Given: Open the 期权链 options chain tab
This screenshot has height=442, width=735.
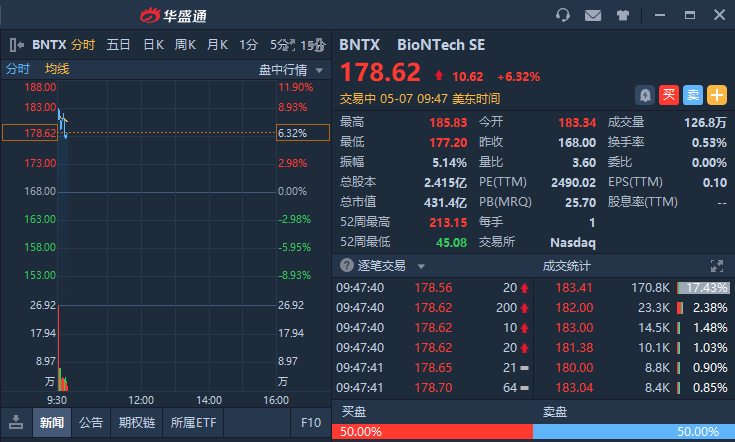Looking at the screenshot, I should 136,422.
